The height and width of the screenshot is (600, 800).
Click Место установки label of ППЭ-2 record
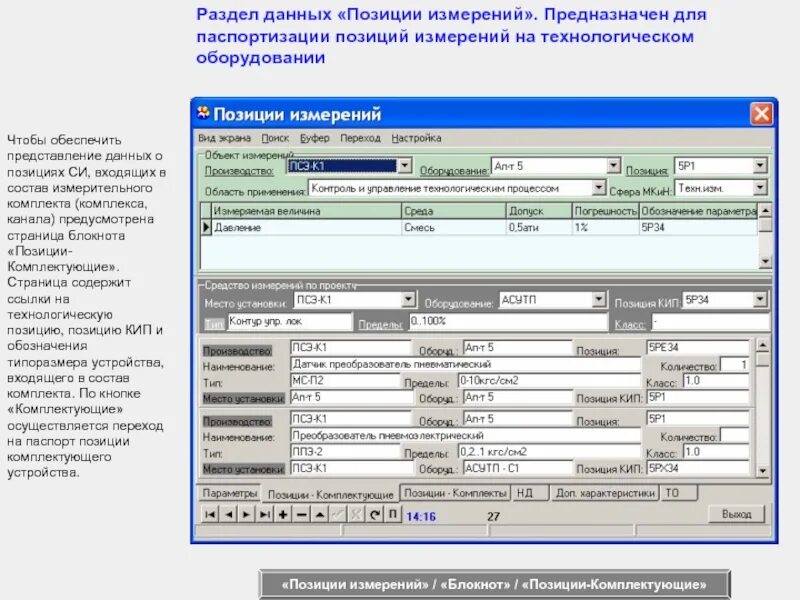tap(243, 469)
